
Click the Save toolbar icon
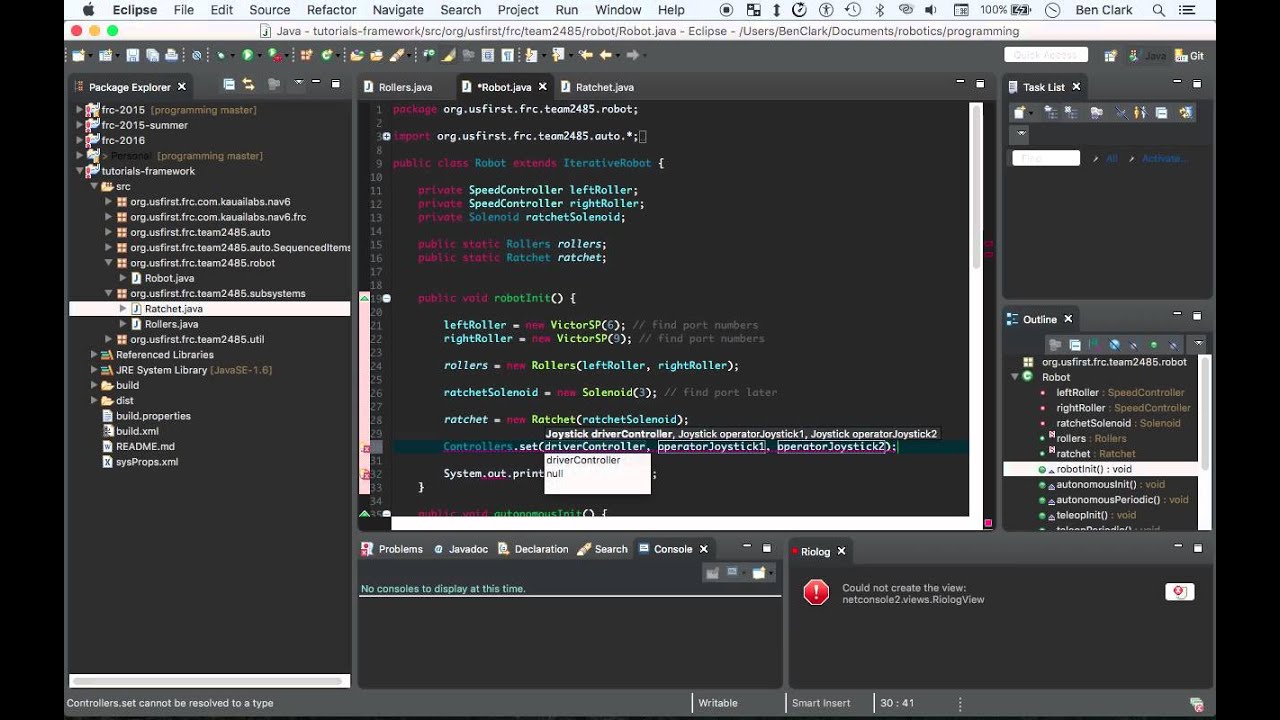[133, 55]
